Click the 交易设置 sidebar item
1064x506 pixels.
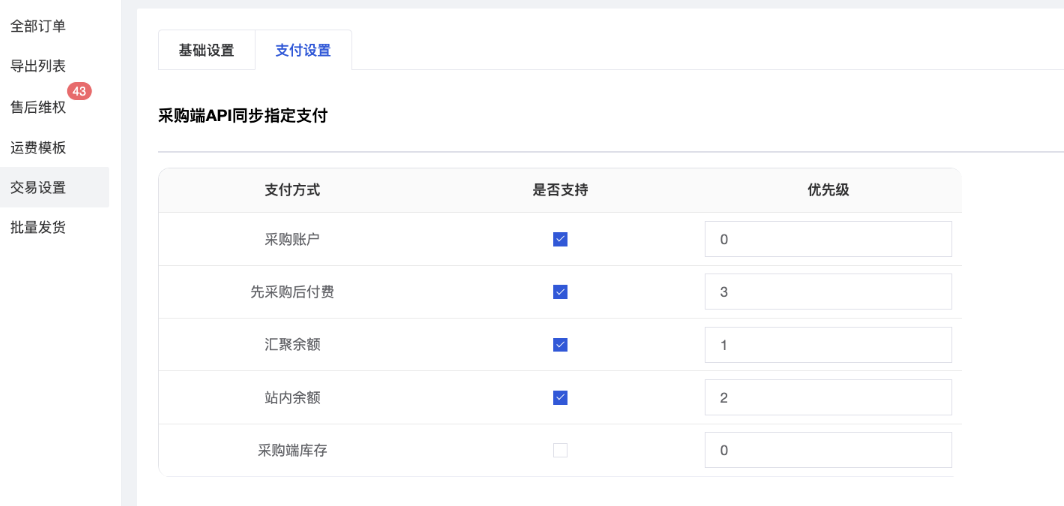point(38,187)
